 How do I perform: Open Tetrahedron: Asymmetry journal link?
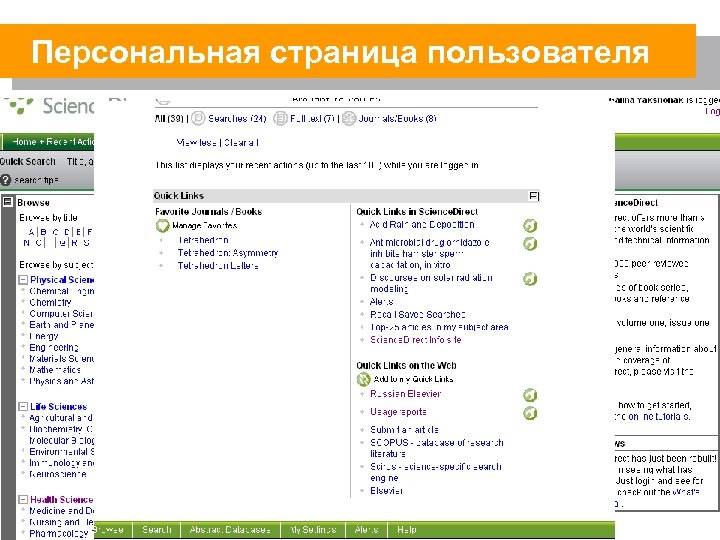(x=228, y=253)
